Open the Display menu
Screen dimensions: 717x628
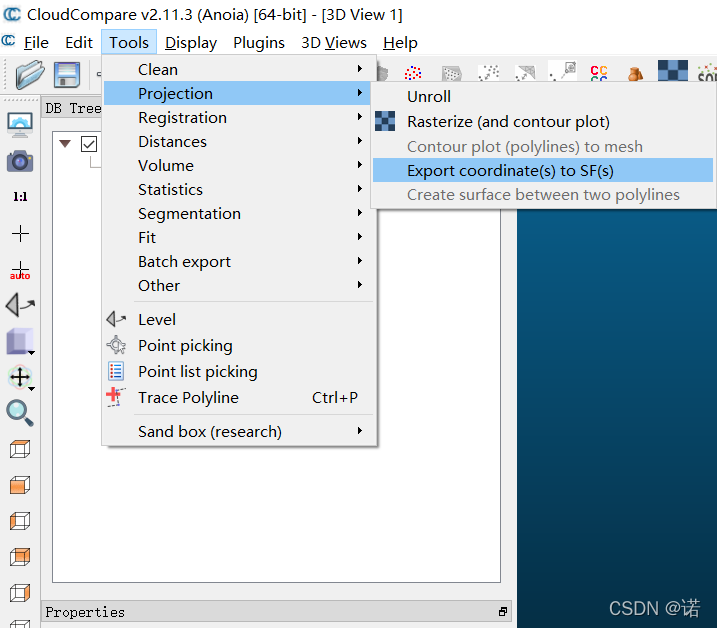coord(191,43)
